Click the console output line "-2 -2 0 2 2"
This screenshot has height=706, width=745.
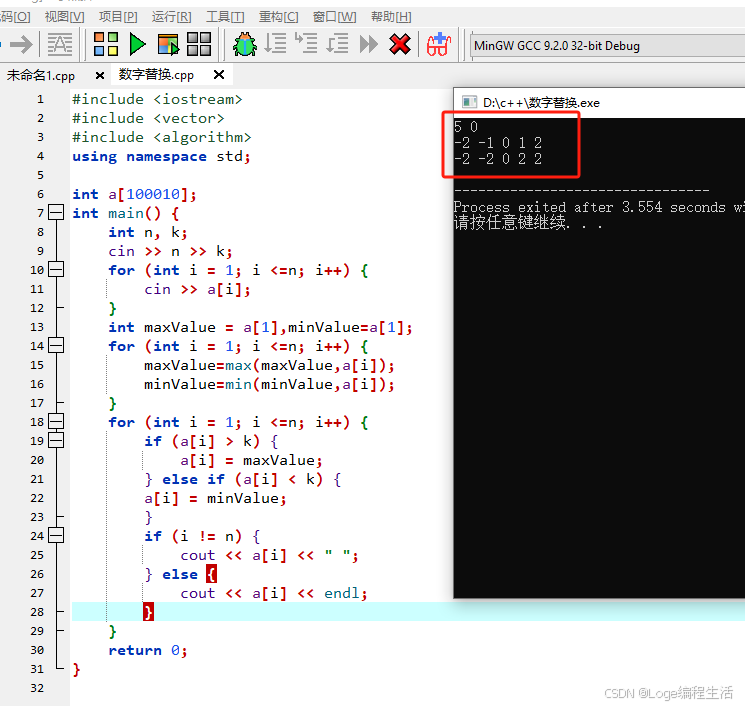point(498,158)
